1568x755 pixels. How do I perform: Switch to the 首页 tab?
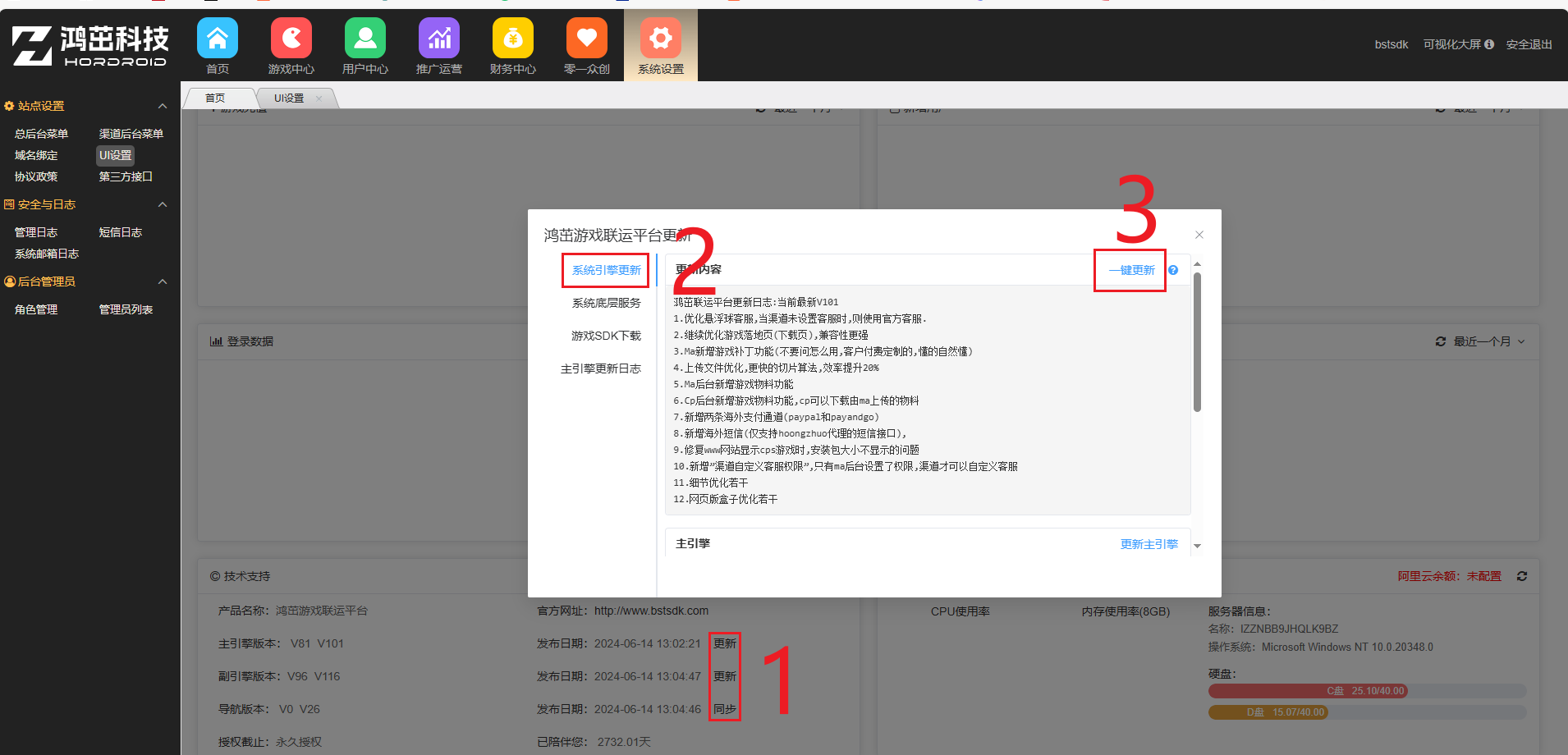pyautogui.click(x=215, y=98)
